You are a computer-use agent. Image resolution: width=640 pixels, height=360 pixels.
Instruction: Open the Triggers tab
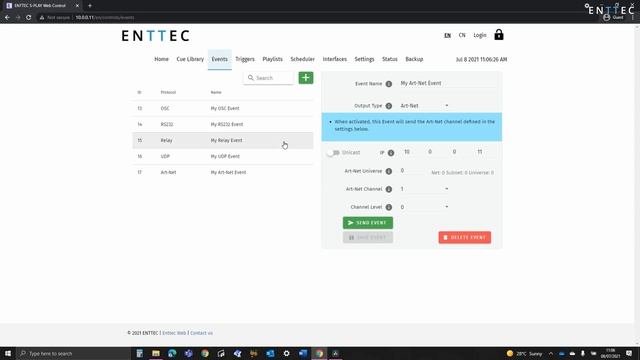point(245,59)
